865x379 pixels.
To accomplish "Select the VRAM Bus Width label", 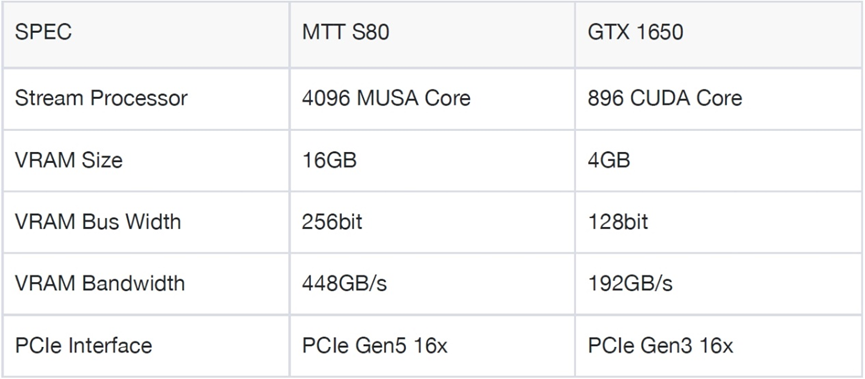I will (98, 222).
